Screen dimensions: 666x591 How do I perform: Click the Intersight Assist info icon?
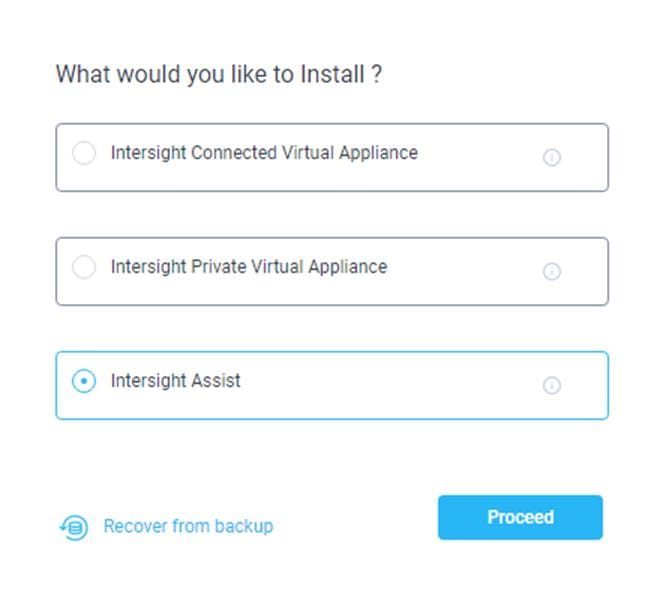pos(551,385)
